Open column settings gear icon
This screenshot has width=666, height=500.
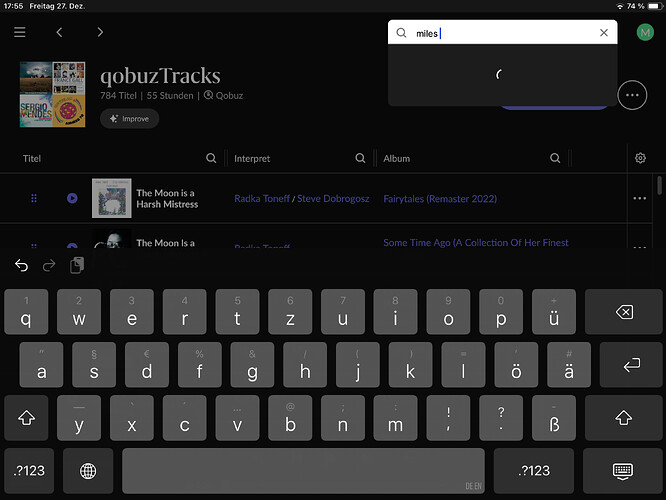(640, 158)
